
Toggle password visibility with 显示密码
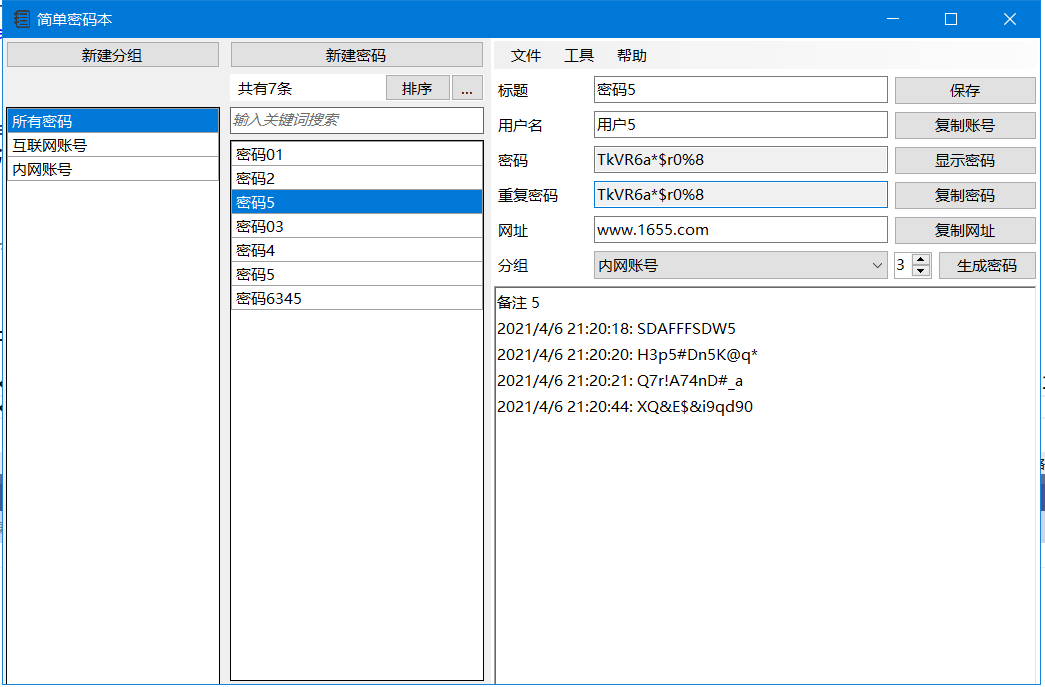pos(964,160)
